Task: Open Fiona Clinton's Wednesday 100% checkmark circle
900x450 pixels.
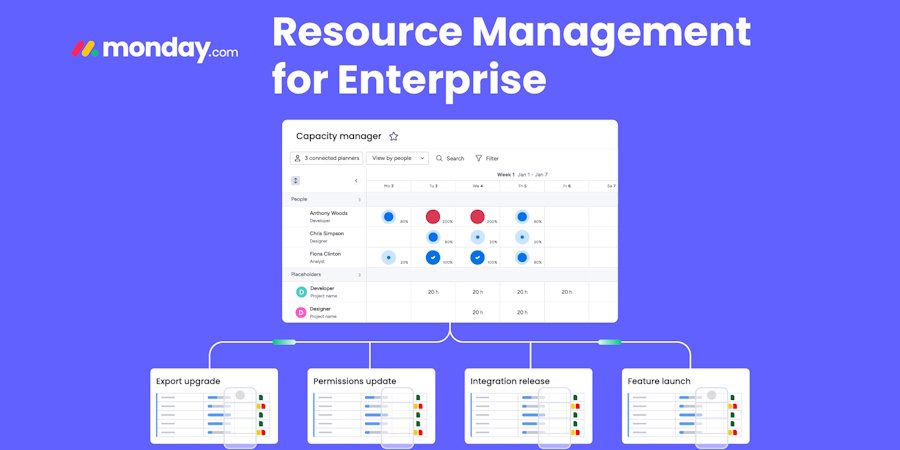Action: coord(477,258)
